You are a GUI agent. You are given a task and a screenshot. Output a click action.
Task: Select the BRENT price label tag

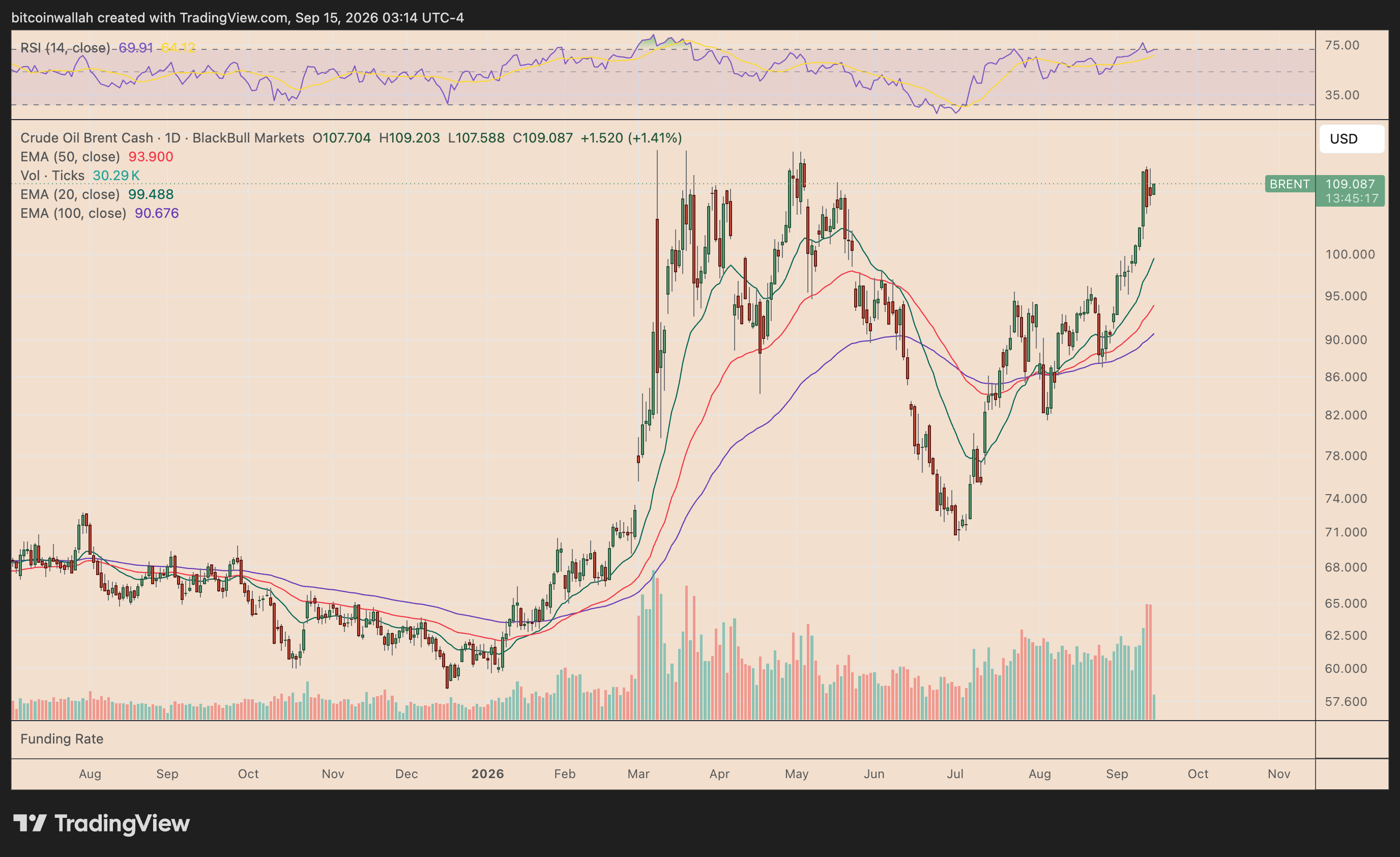tap(1290, 184)
